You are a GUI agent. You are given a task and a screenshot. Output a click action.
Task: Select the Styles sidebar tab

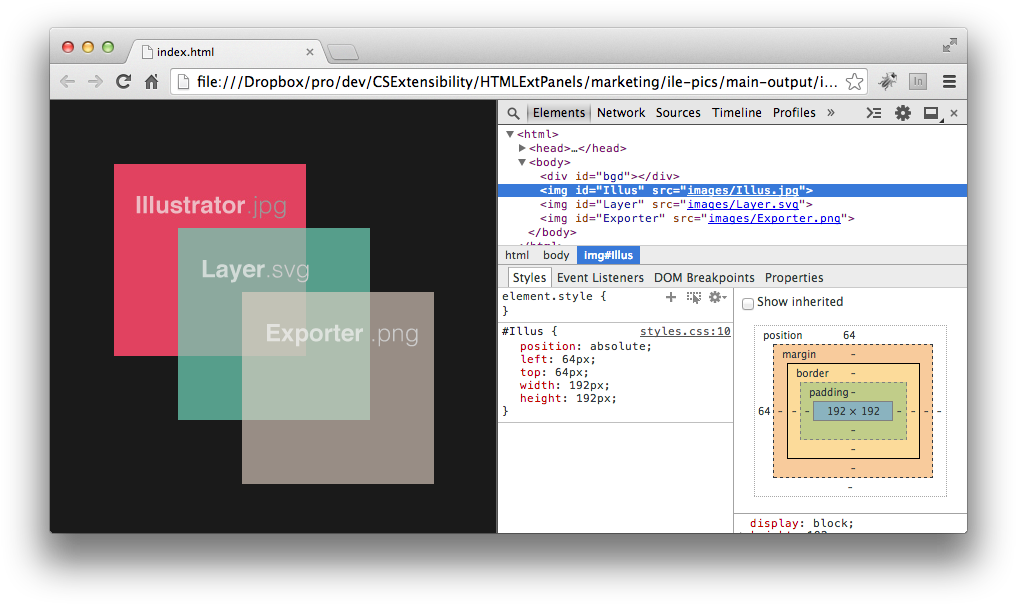tap(529, 277)
